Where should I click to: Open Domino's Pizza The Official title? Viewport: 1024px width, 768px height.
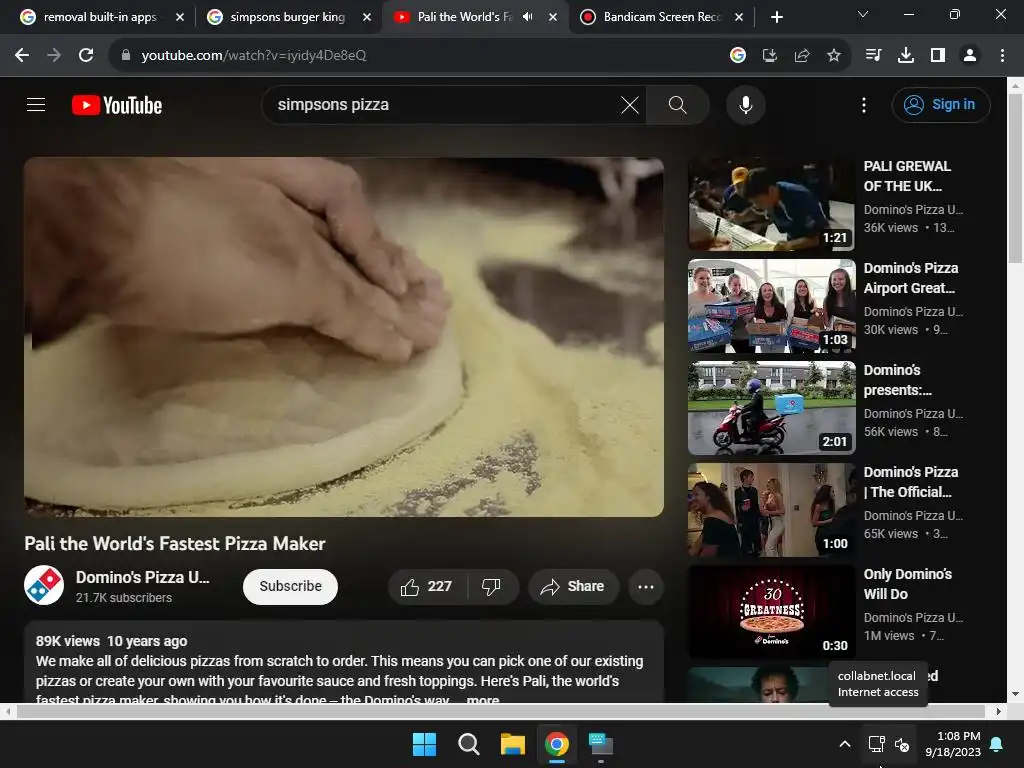point(911,482)
